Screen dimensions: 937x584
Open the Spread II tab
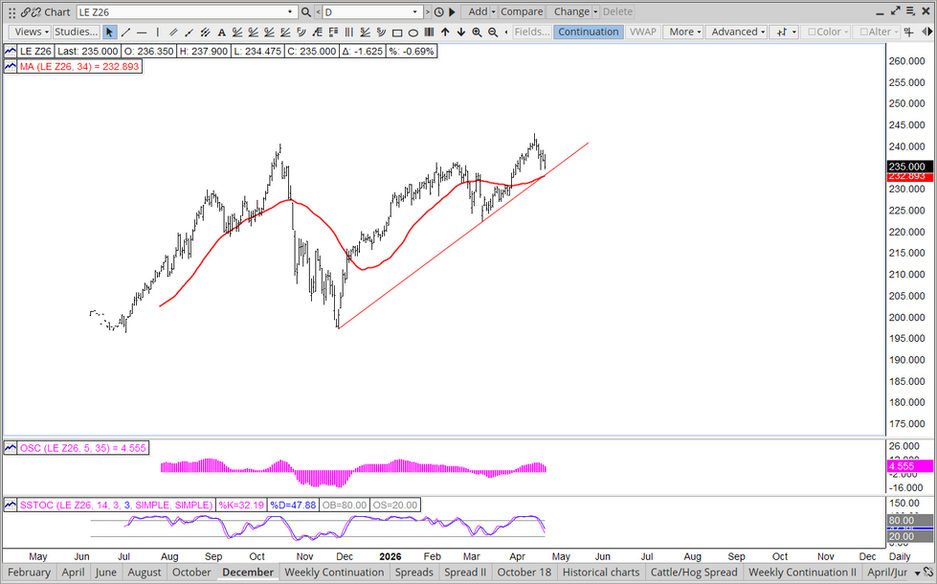[466, 572]
